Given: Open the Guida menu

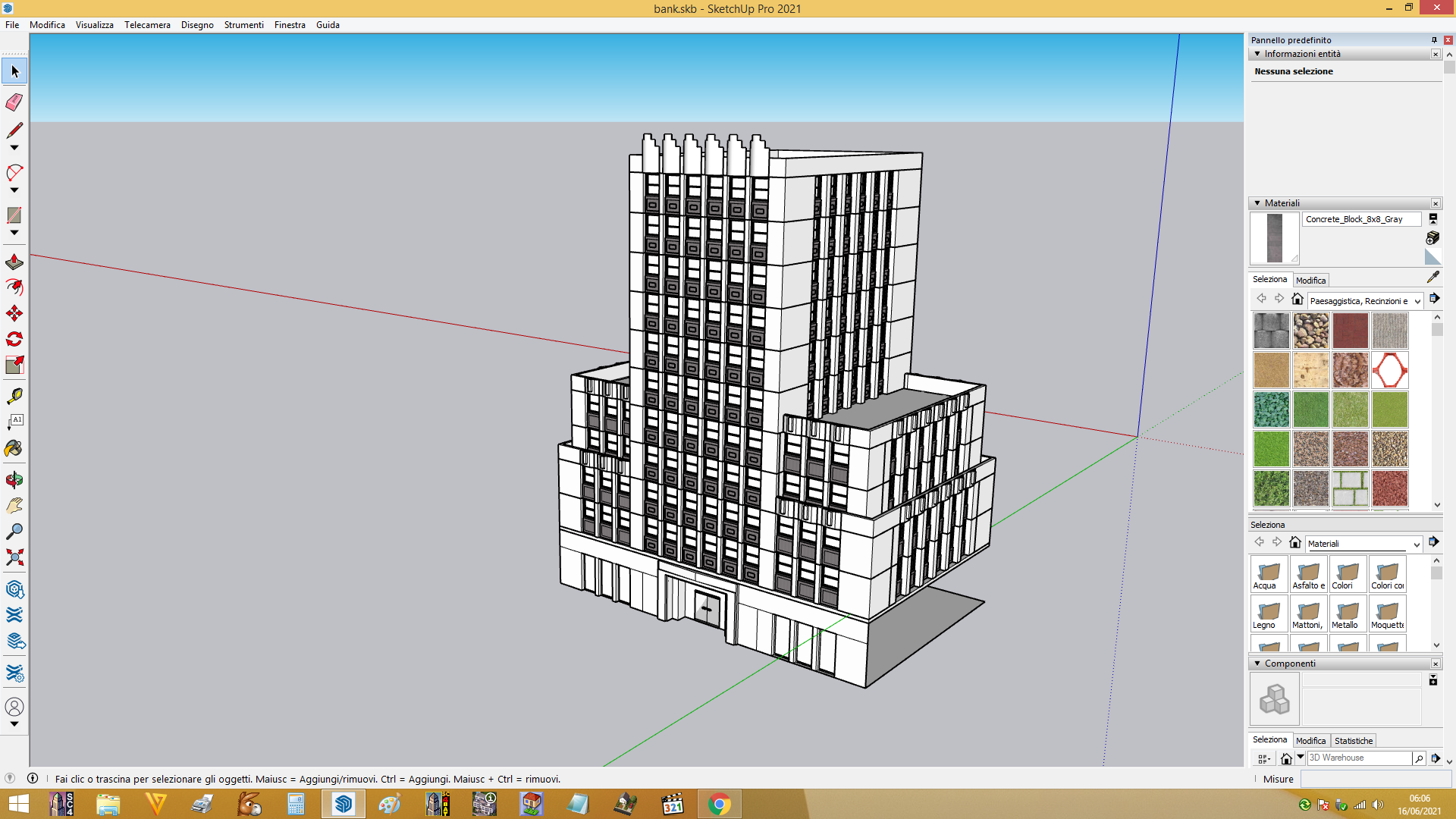Looking at the screenshot, I should (x=328, y=25).
